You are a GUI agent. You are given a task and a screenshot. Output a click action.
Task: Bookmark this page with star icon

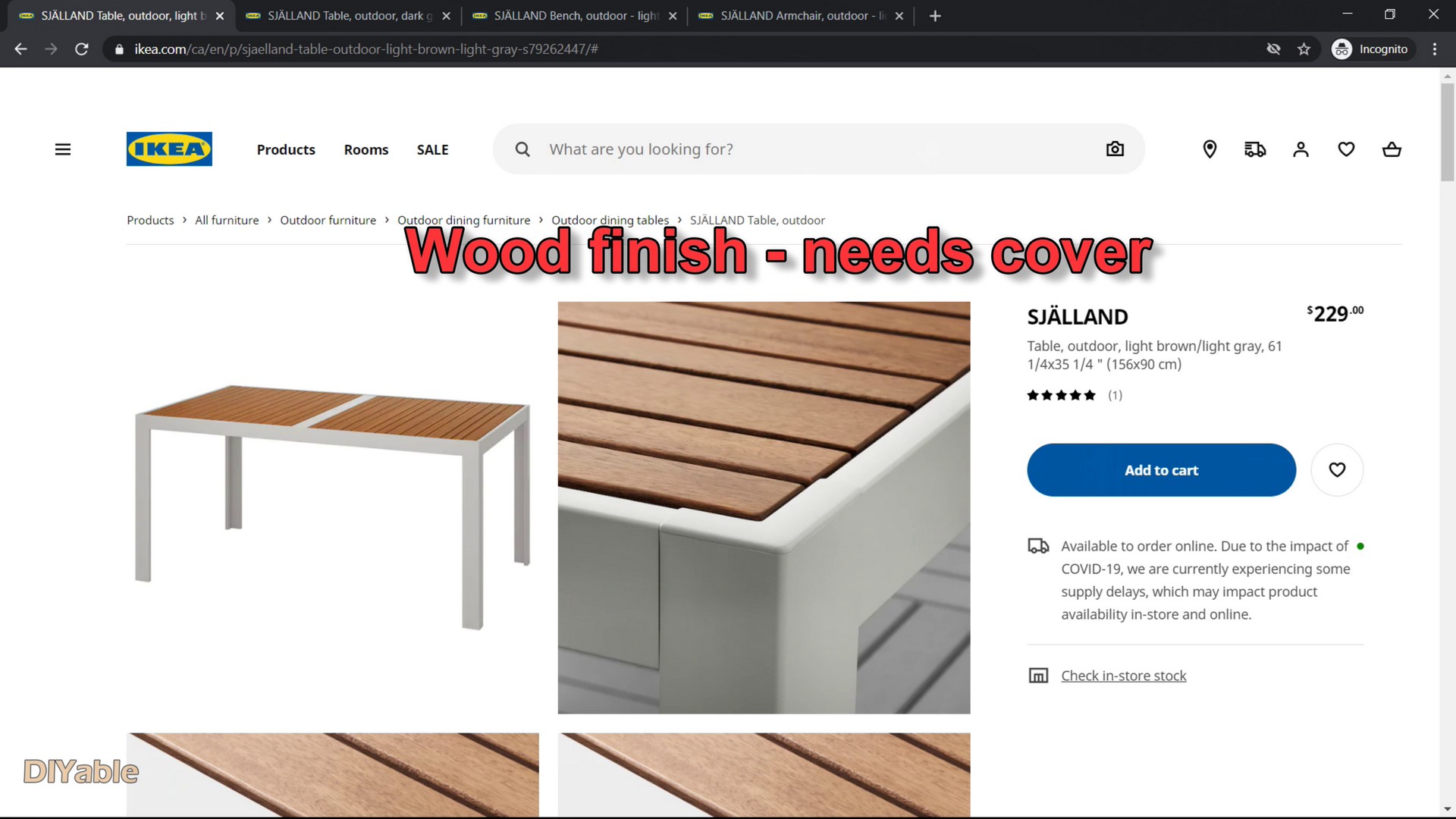click(1304, 49)
